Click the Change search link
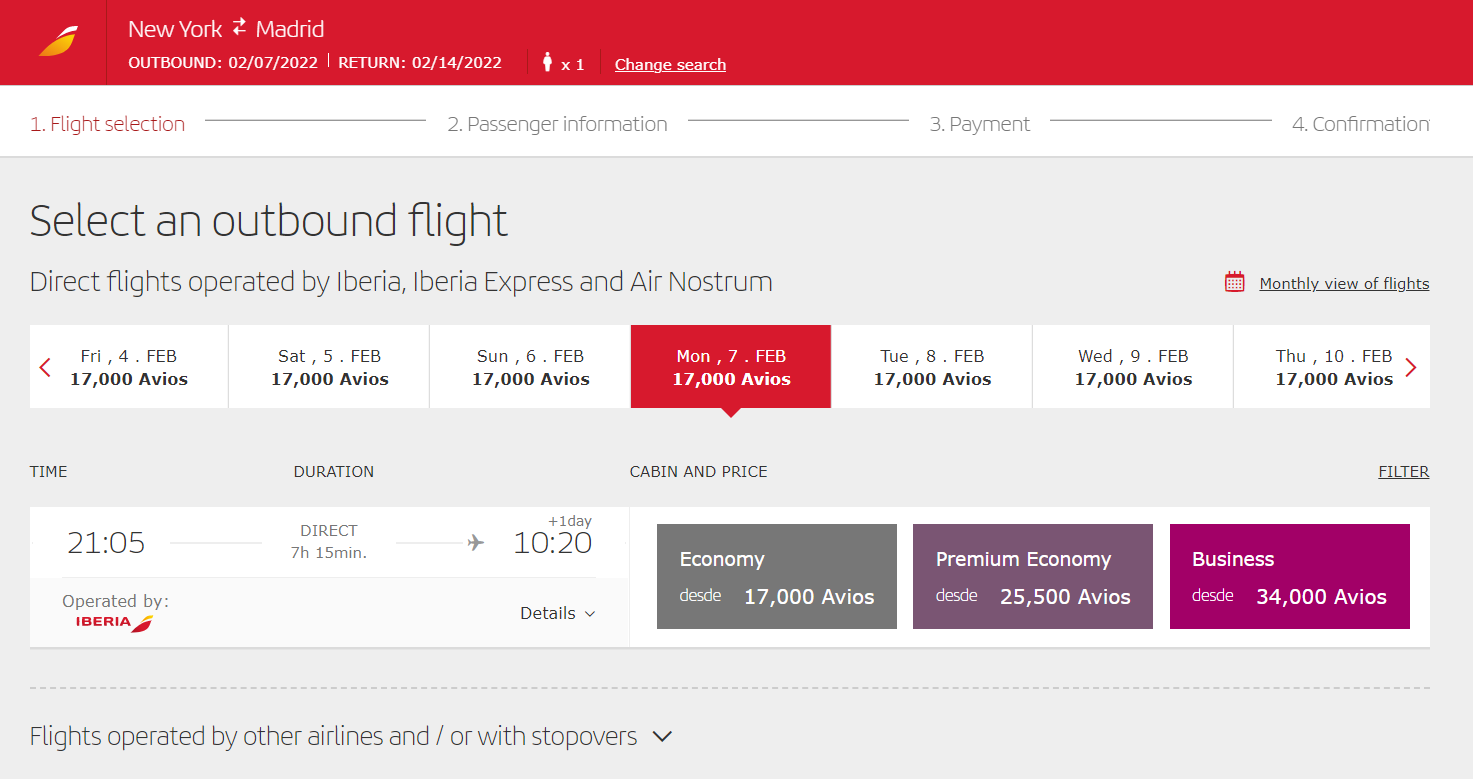Image resolution: width=1473 pixels, height=779 pixels. pos(670,64)
